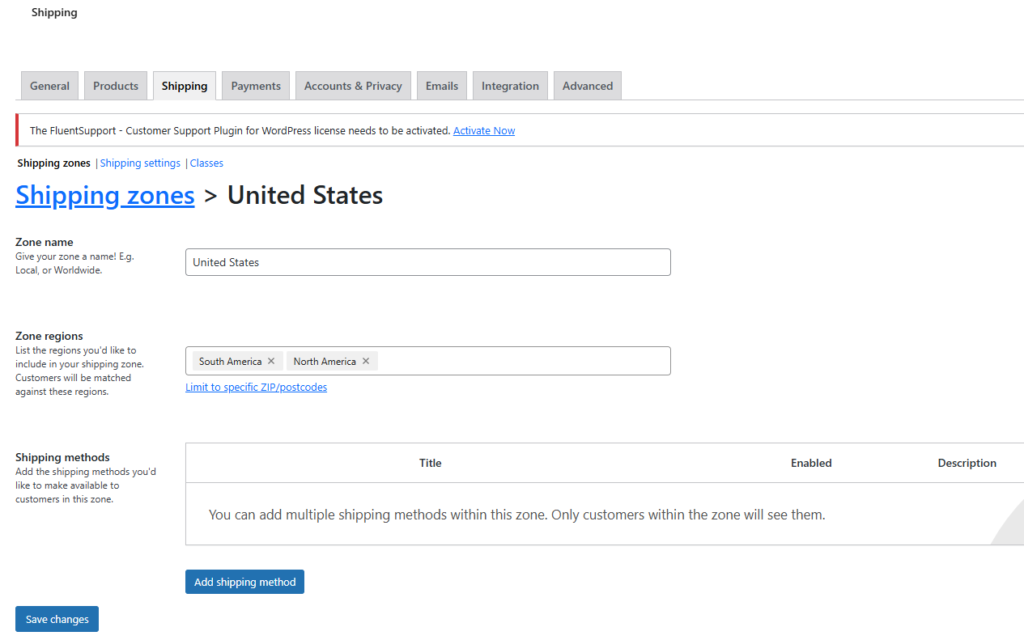
Task: Click the Activate Now license link
Action: point(484,131)
